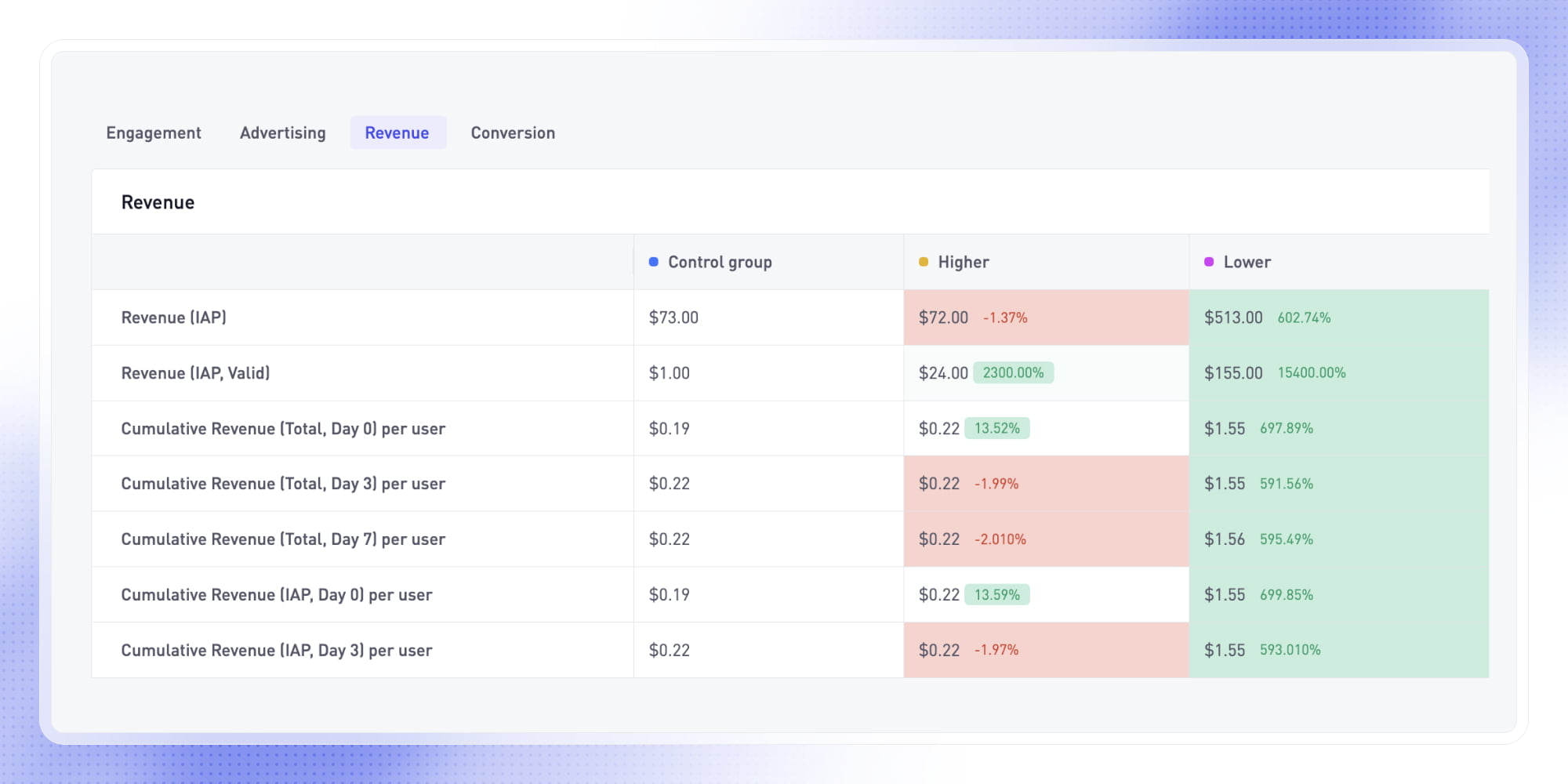Viewport: 1568px width, 784px height.
Task: Open the Advertising tab
Action: [282, 132]
